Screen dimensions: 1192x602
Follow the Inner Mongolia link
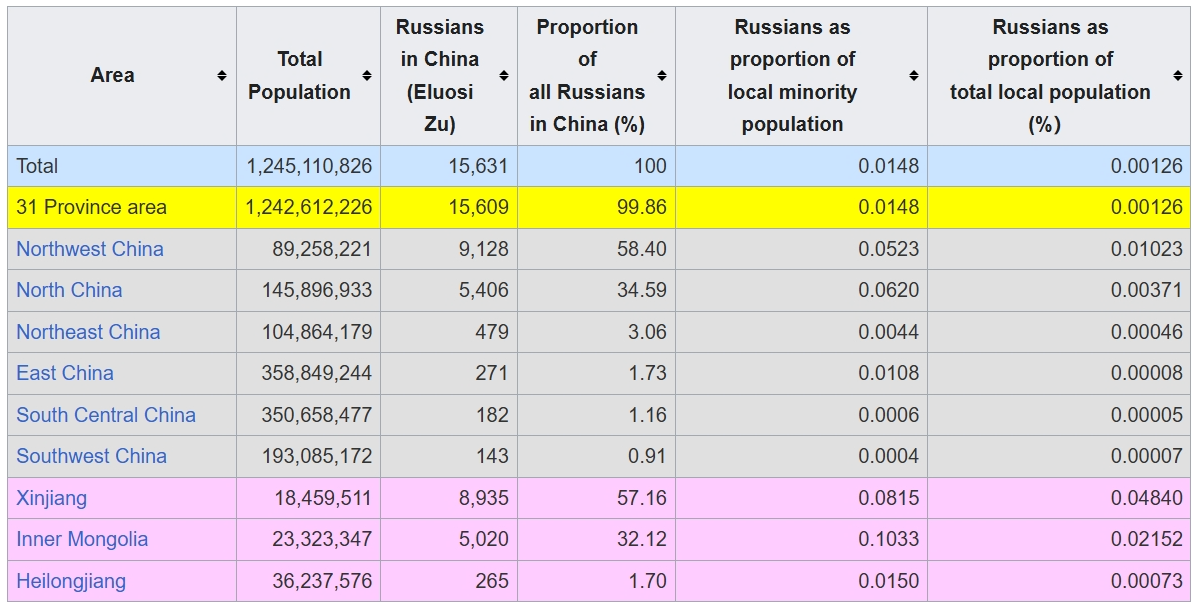[x=82, y=539]
